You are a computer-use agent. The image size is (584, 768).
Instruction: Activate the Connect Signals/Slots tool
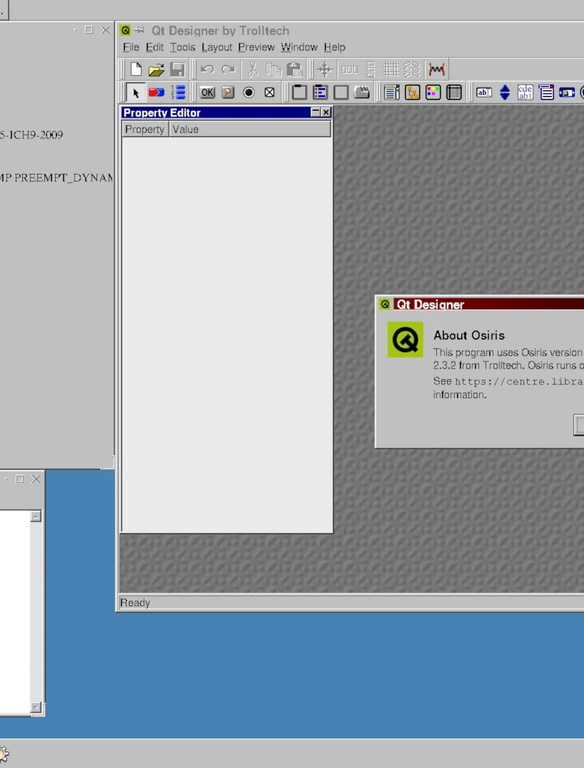[x=156, y=93]
